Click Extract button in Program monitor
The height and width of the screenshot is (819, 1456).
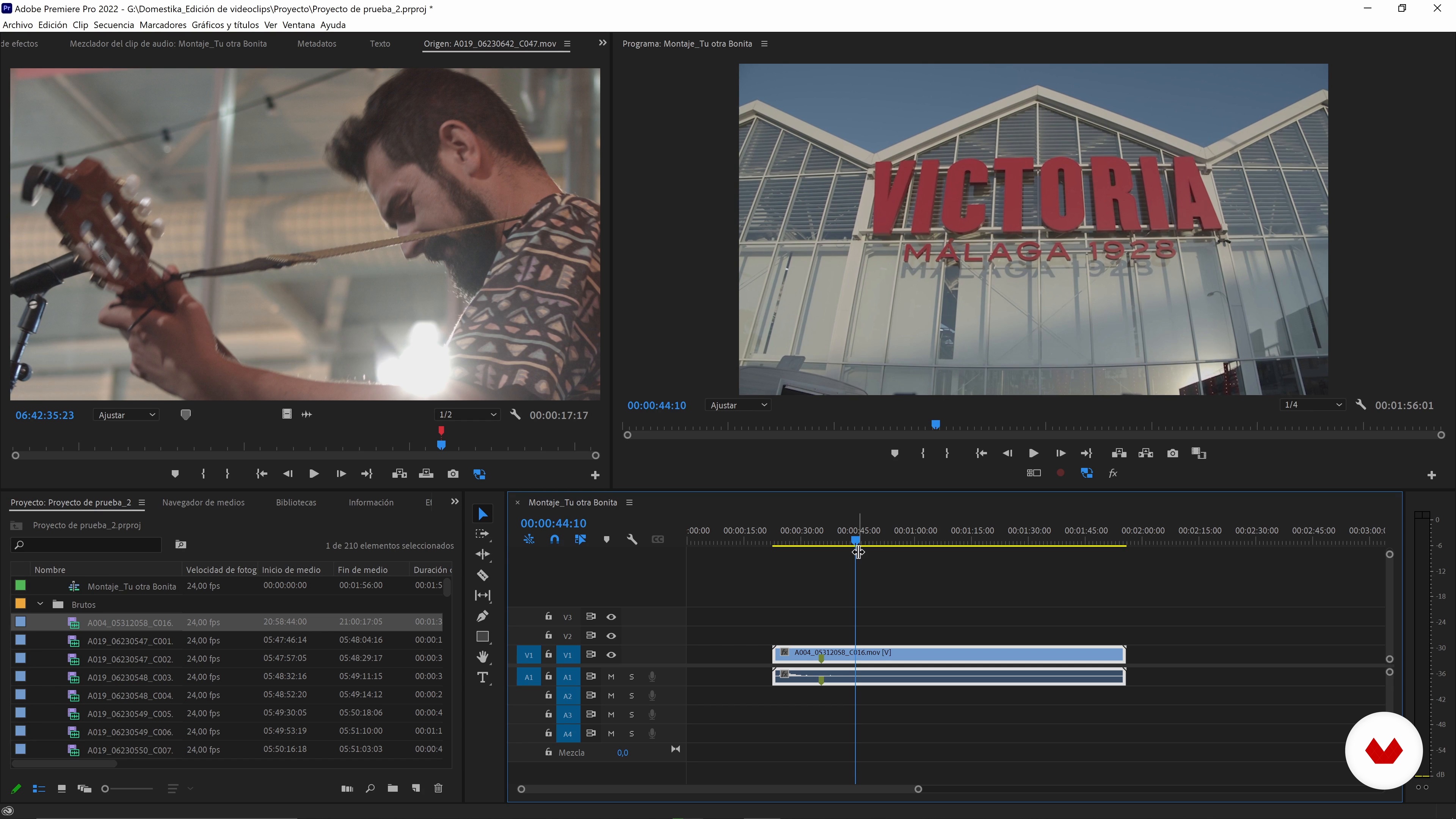[1145, 453]
